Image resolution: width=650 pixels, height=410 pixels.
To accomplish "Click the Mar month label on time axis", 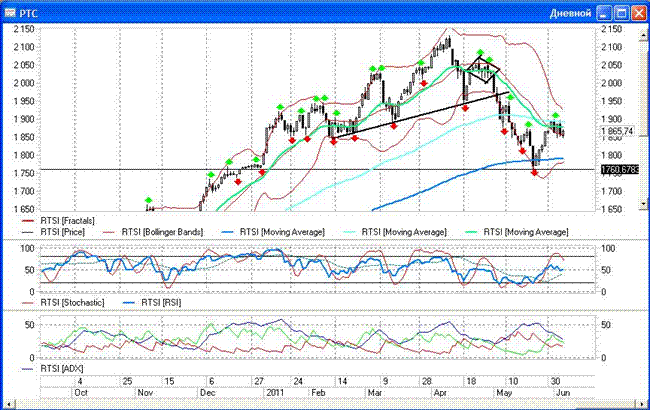I will [x=375, y=393].
